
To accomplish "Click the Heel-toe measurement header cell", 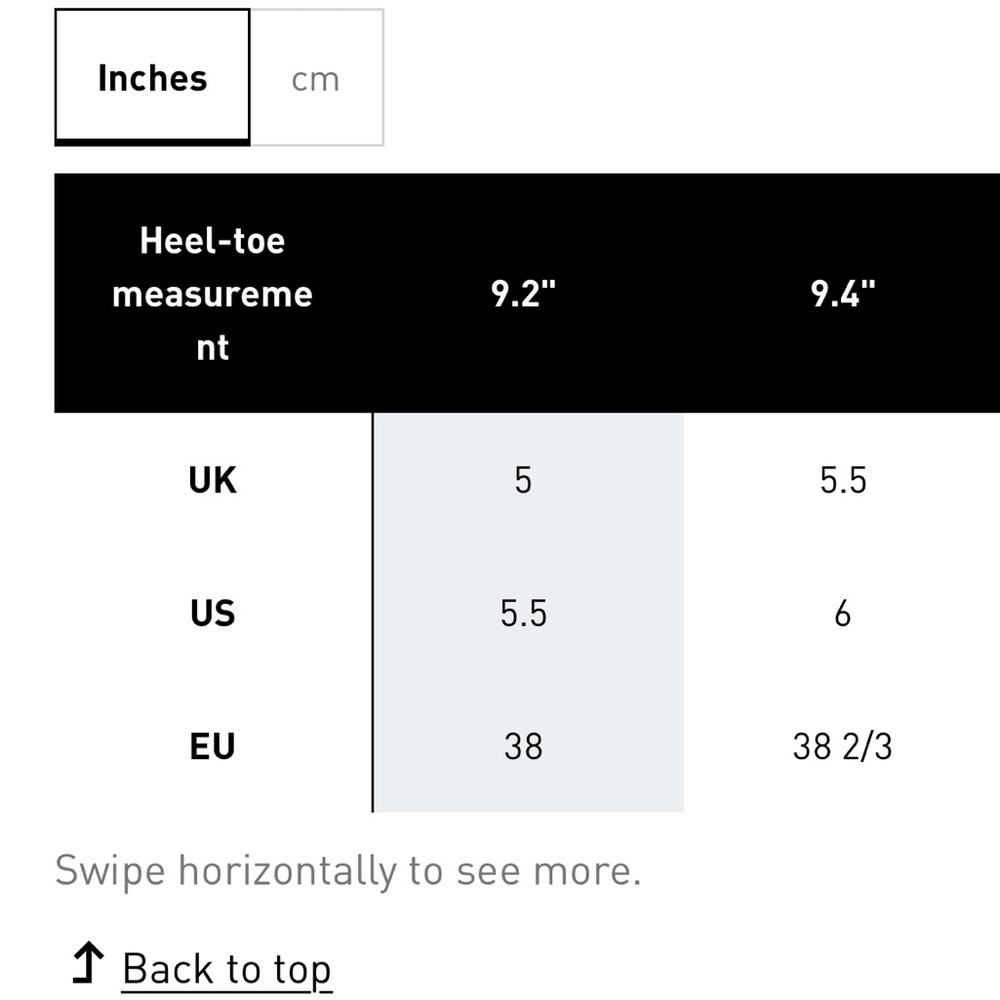I will [x=213, y=293].
